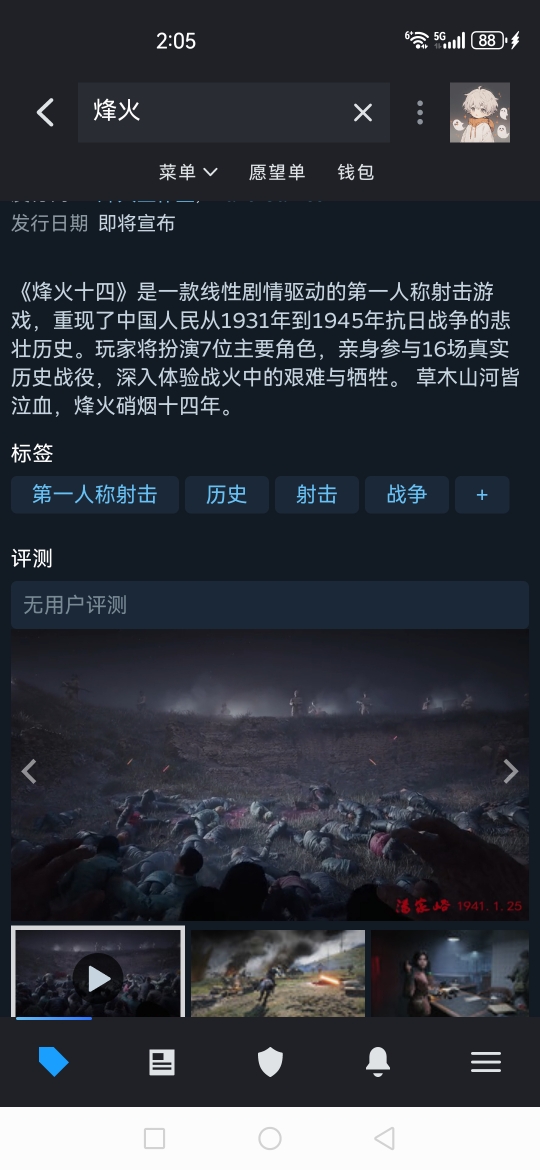Select the 第一人称射击 tag
The width and height of the screenshot is (540, 1170).
tap(95, 495)
